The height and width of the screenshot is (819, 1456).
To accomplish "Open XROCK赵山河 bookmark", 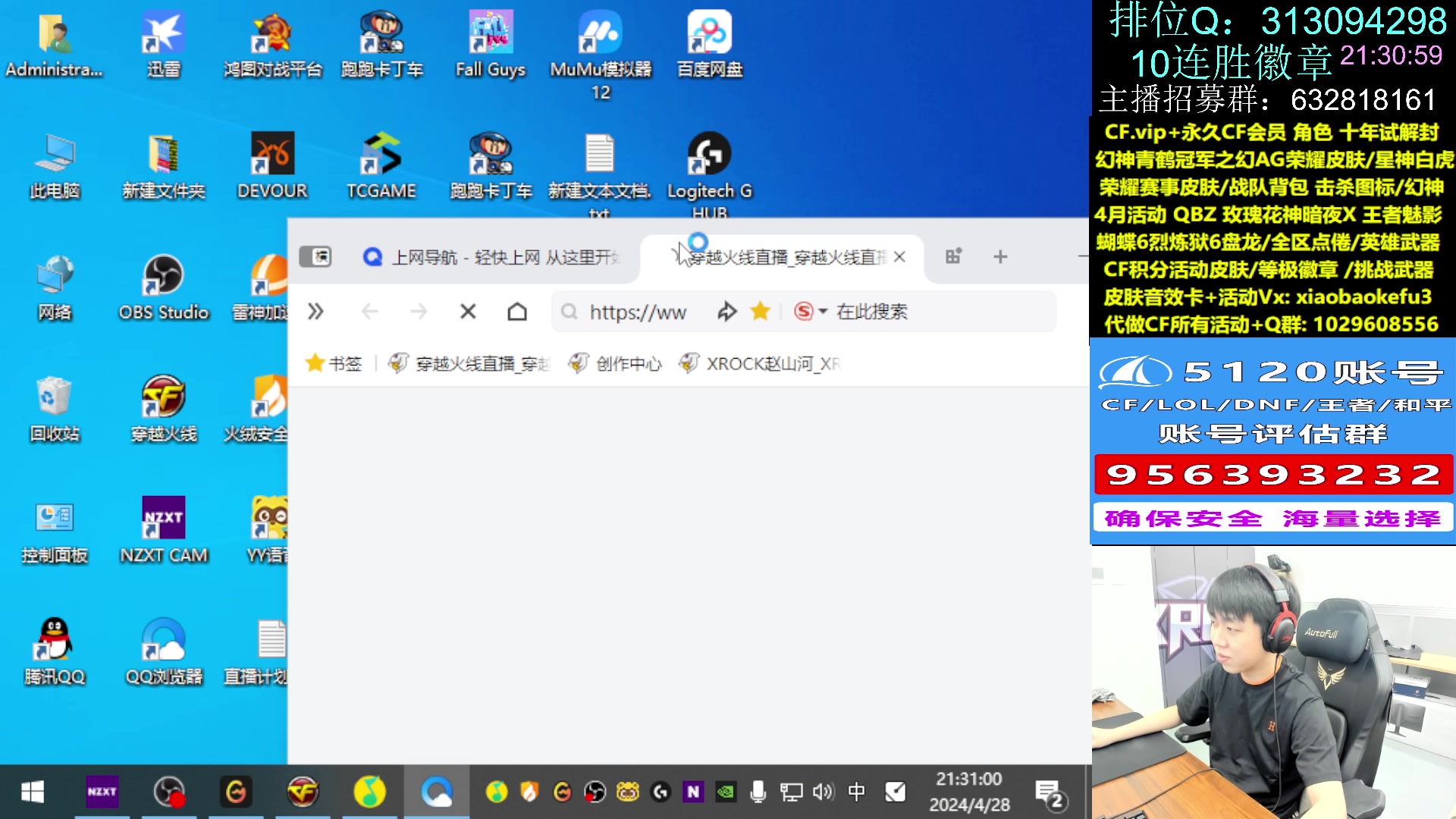I will [760, 364].
